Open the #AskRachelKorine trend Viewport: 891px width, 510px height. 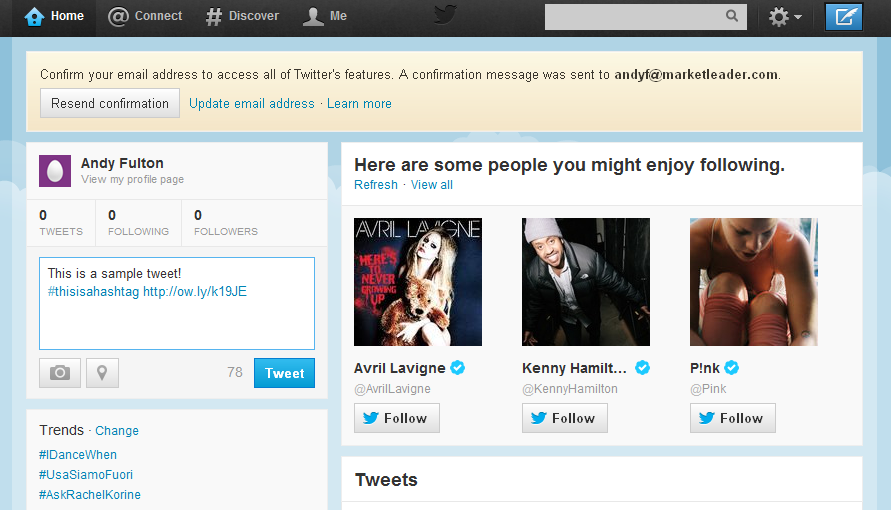tap(90, 495)
